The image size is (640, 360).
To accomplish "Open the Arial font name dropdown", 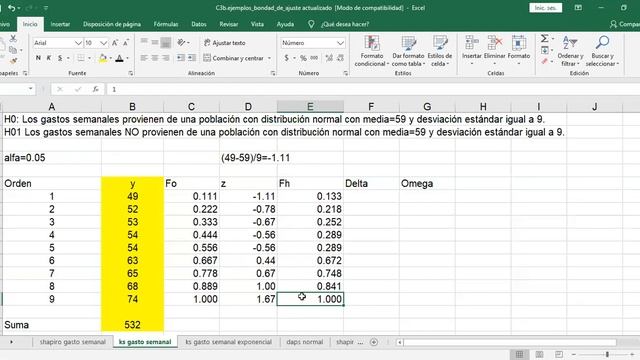I will (x=78, y=43).
